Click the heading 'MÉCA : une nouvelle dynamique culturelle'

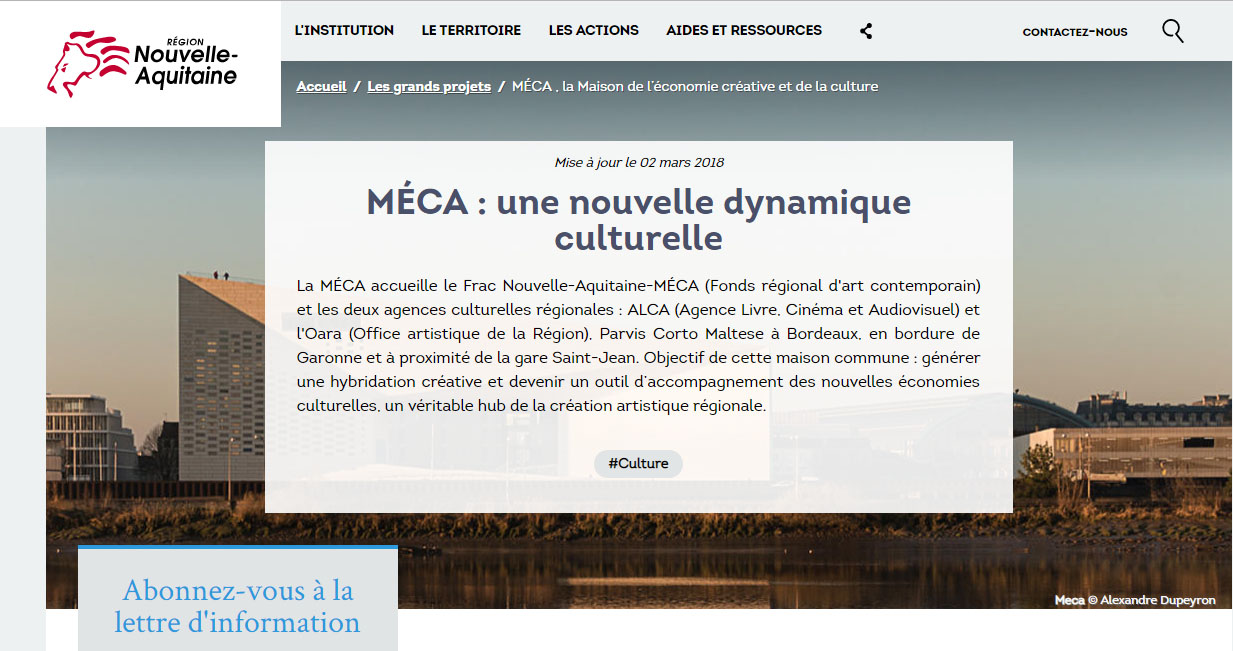639,220
